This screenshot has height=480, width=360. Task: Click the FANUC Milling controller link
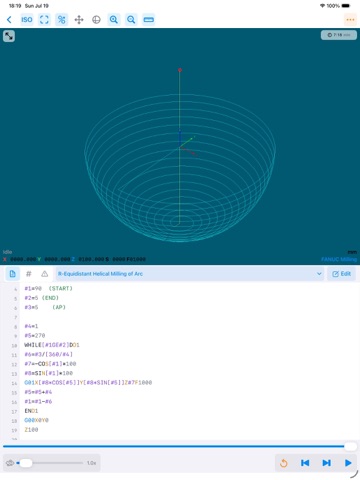(339, 259)
